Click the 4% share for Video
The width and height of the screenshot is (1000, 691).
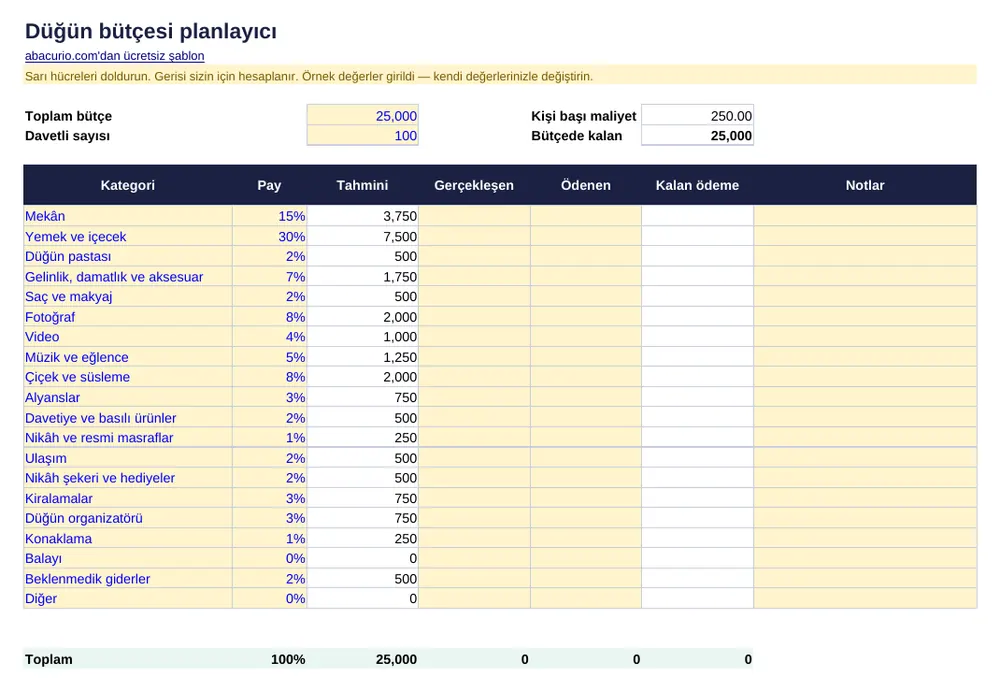(x=270, y=336)
